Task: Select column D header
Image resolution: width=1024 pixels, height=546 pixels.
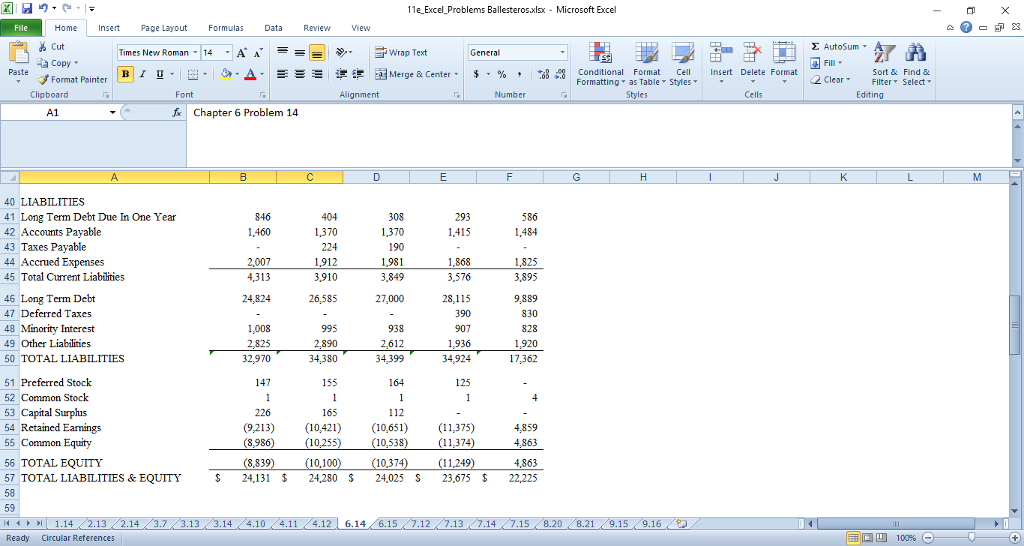Action: pyautogui.click(x=376, y=177)
